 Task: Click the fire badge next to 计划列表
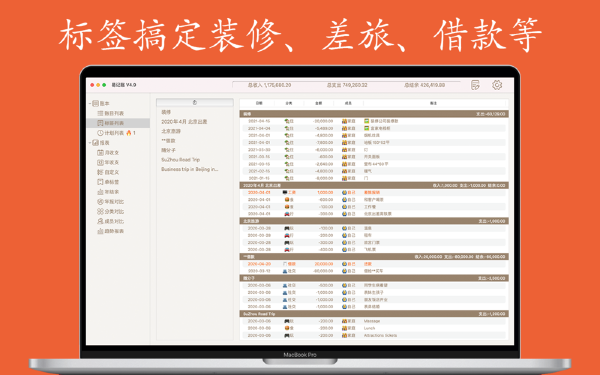pos(129,133)
